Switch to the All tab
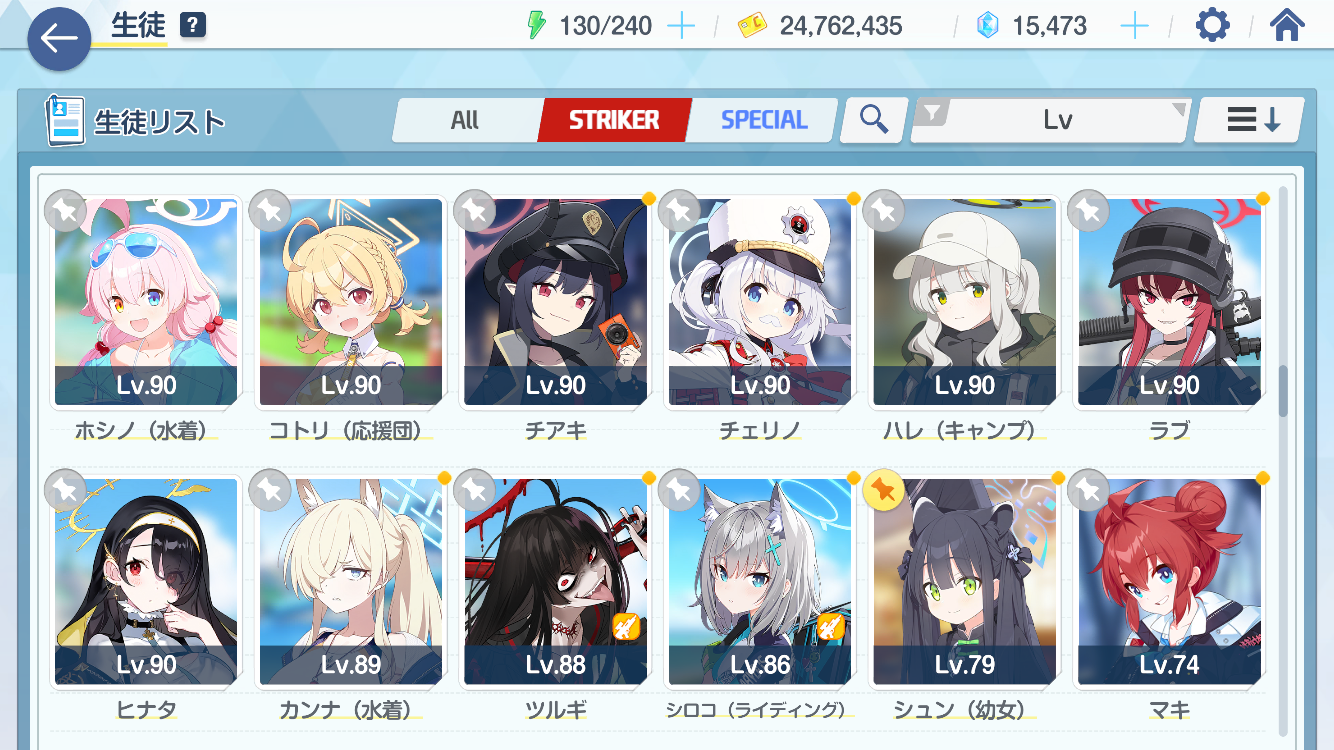Image resolution: width=1334 pixels, height=750 pixels. click(465, 120)
